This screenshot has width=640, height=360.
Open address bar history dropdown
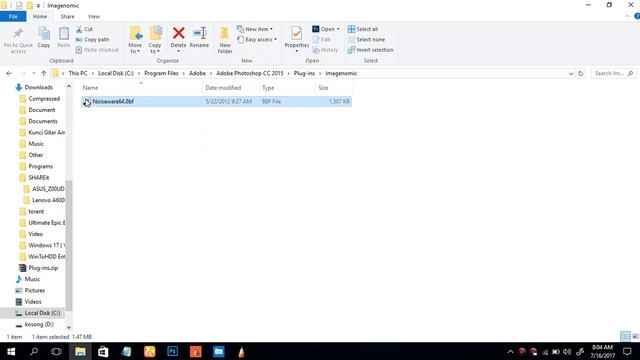coord(571,73)
